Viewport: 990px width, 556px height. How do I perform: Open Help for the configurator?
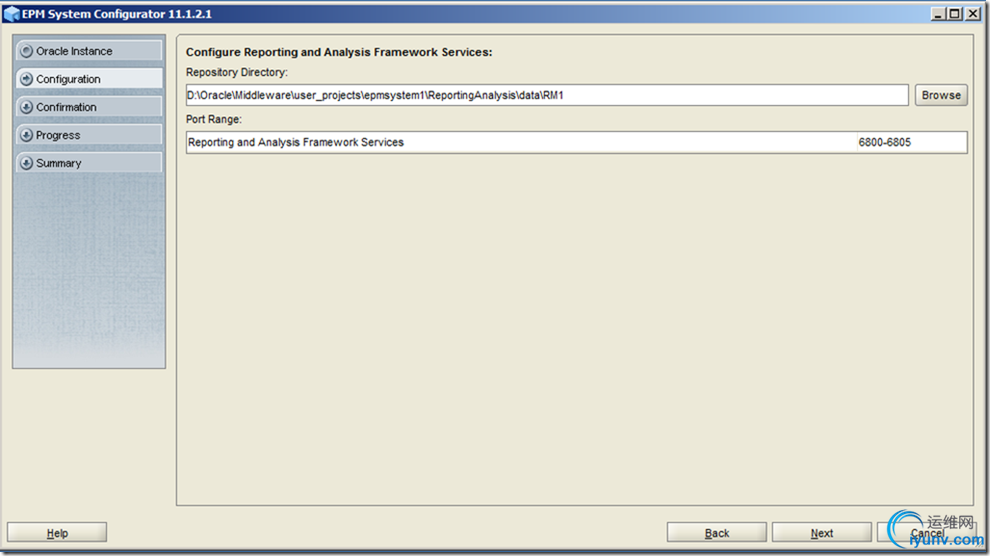(x=57, y=533)
